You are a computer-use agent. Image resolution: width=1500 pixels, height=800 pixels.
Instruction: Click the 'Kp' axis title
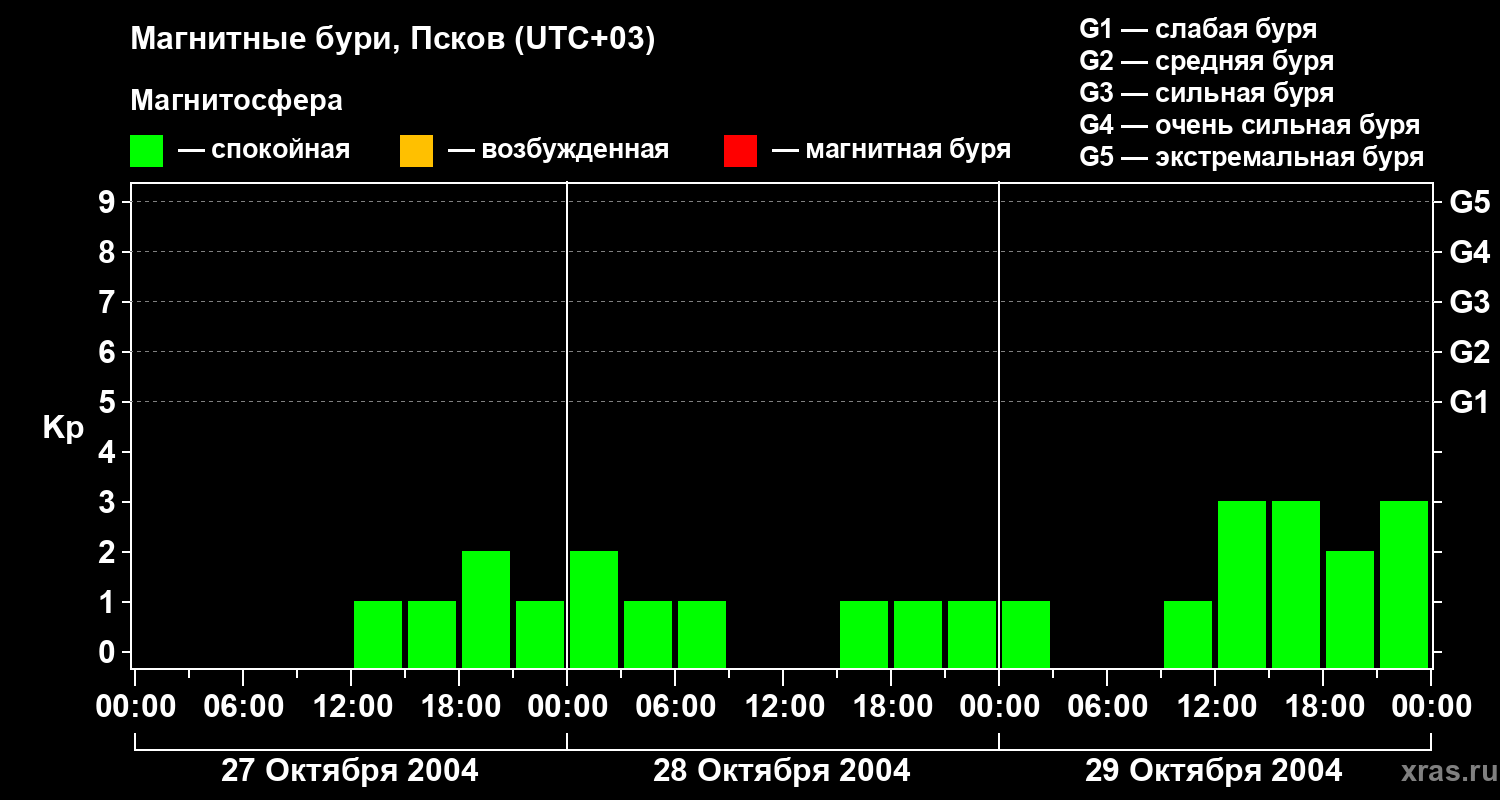63,428
